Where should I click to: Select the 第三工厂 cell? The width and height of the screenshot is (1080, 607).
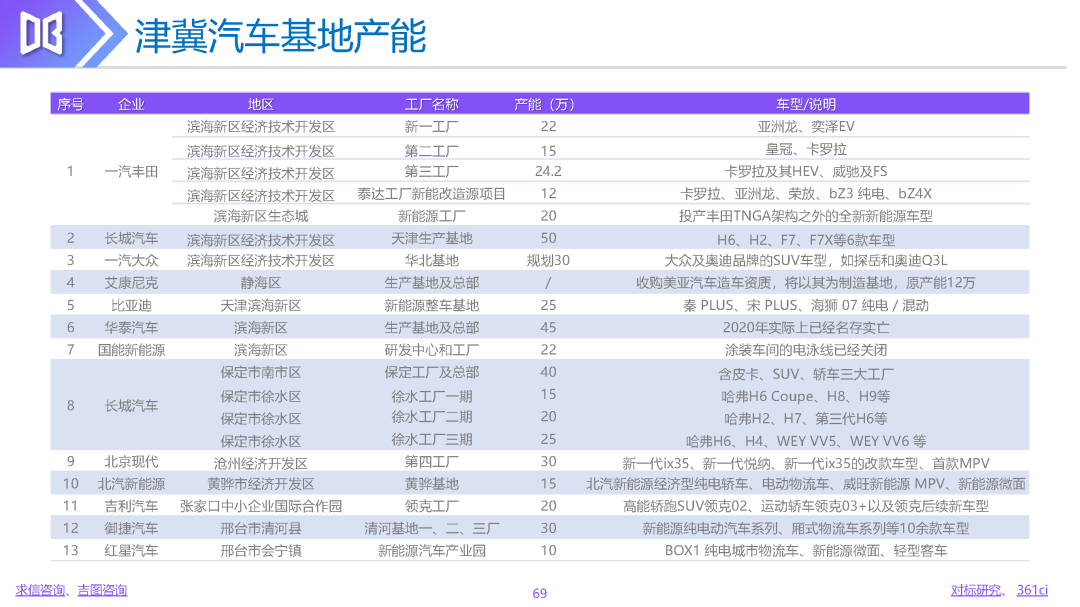click(431, 172)
